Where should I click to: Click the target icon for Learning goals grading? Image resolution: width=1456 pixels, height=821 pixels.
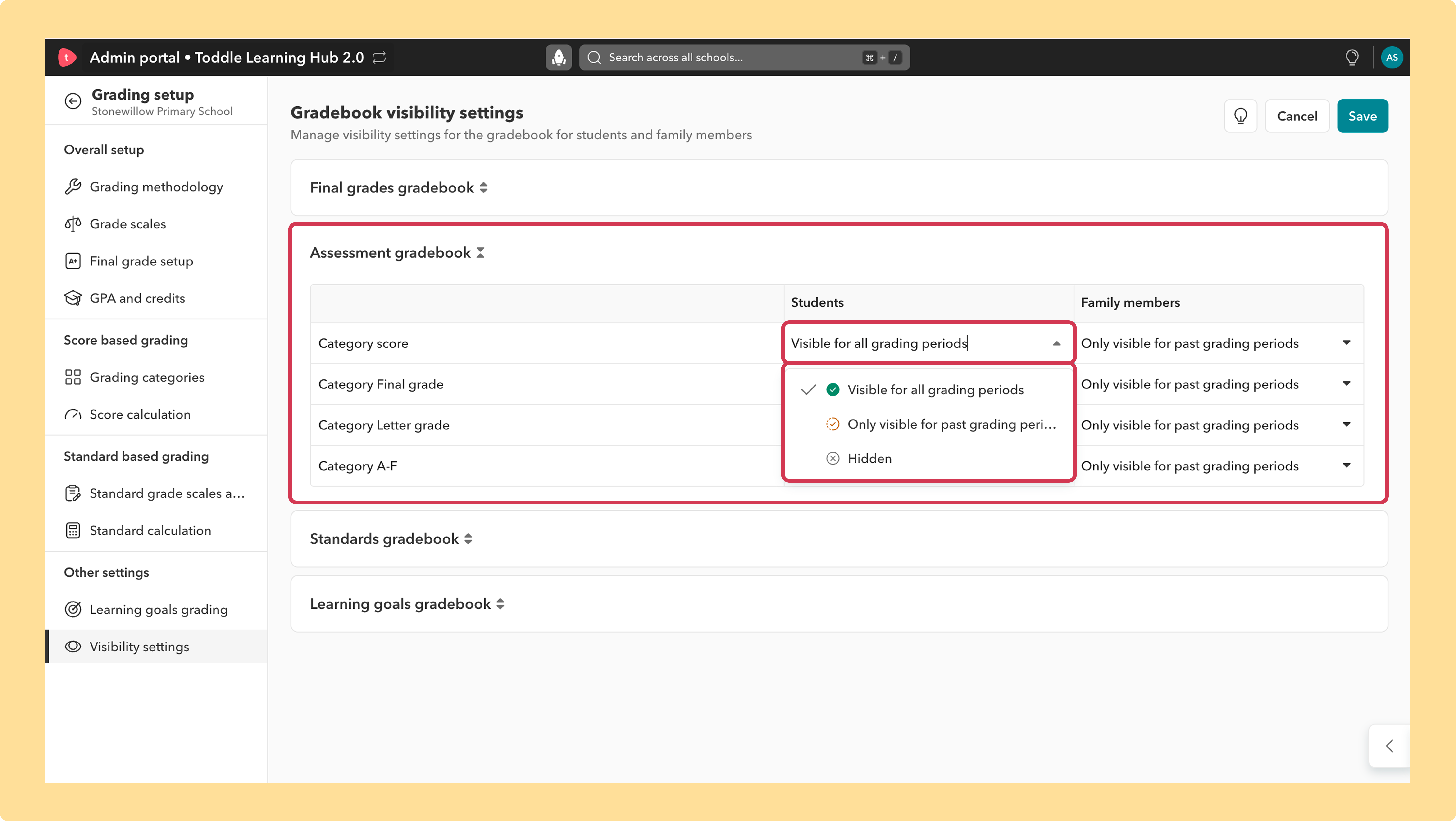[x=73, y=610]
